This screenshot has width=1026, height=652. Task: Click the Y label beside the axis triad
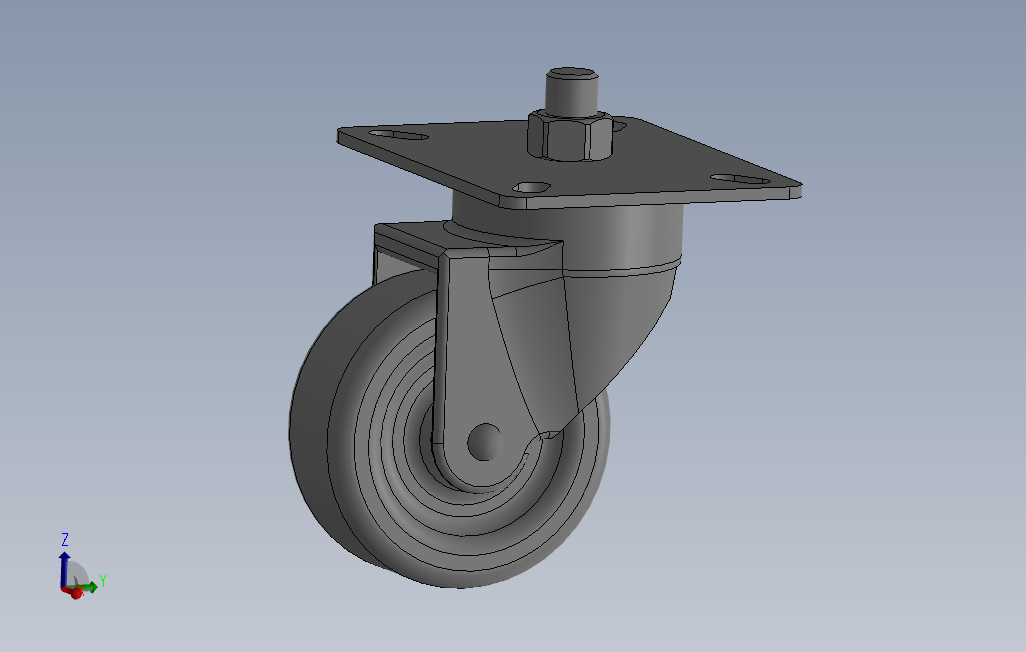click(x=103, y=581)
